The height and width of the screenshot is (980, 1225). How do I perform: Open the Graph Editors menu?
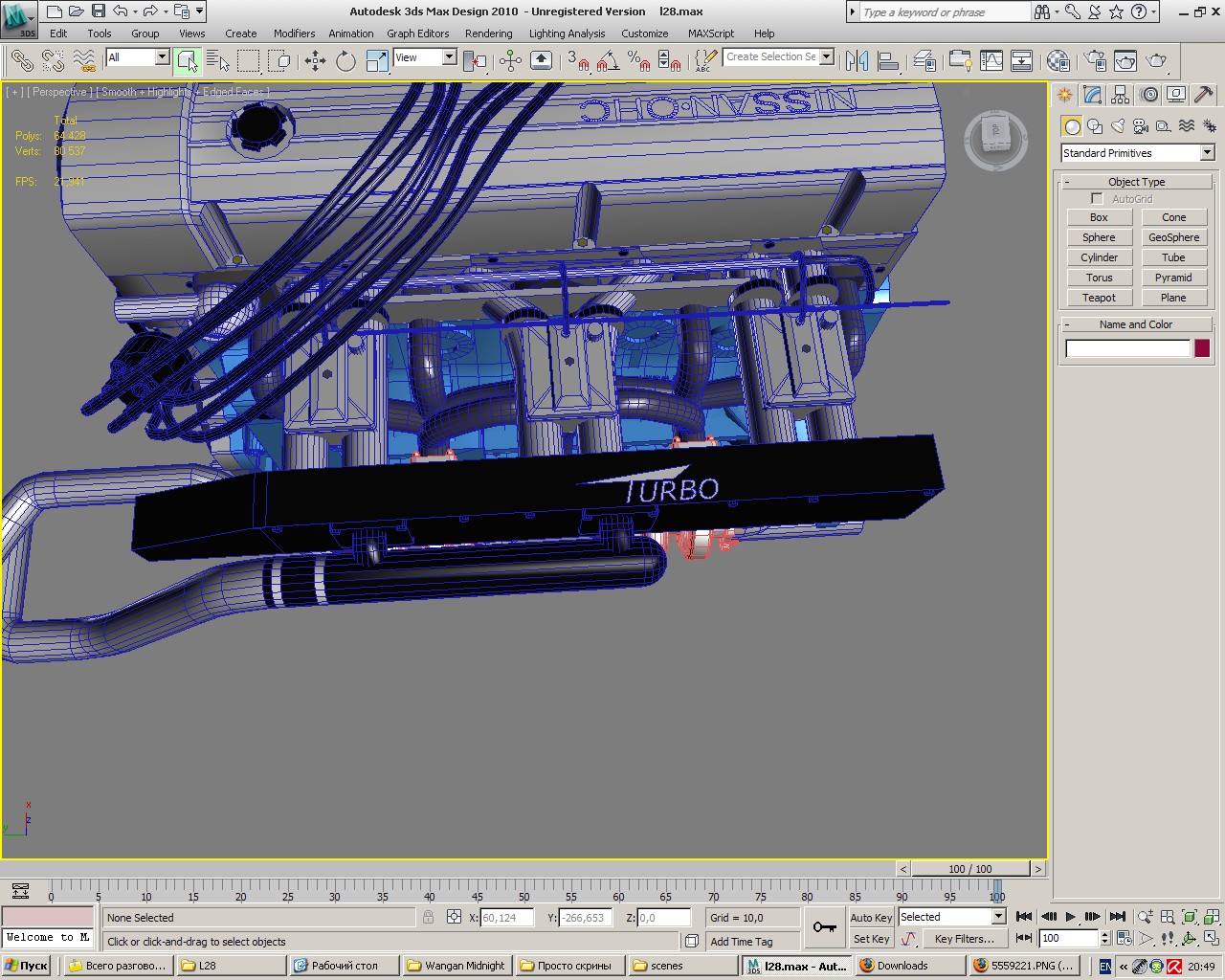tap(417, 33)
